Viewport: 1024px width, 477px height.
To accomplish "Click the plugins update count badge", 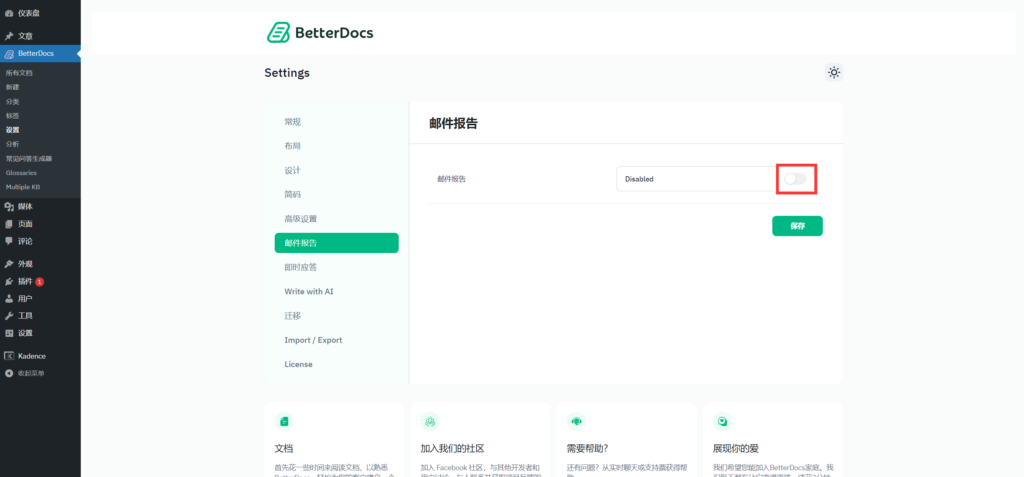I will [x=40, y=282].
